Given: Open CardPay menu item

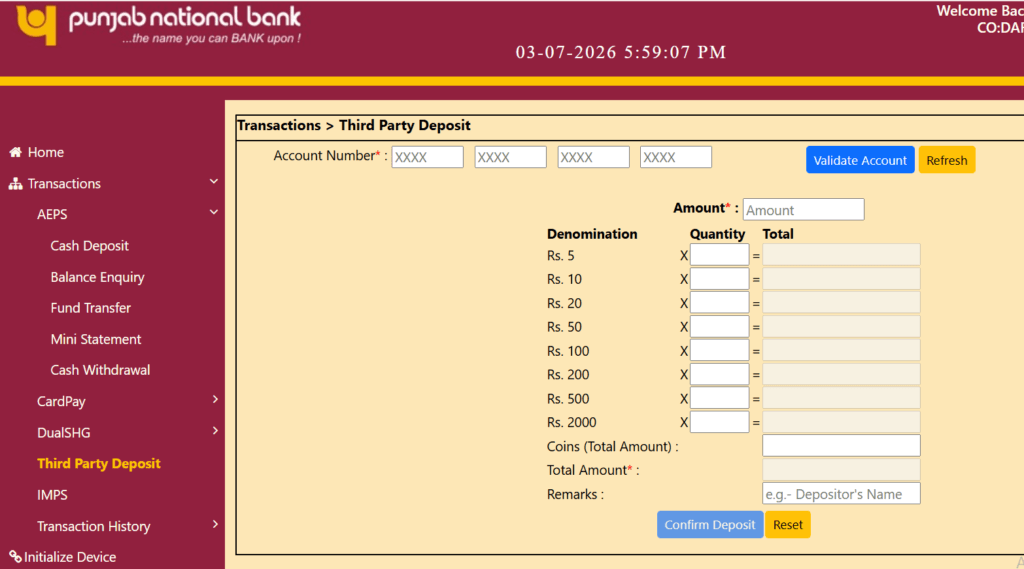Looking at the screenshot, I should [x=61, y=401].
